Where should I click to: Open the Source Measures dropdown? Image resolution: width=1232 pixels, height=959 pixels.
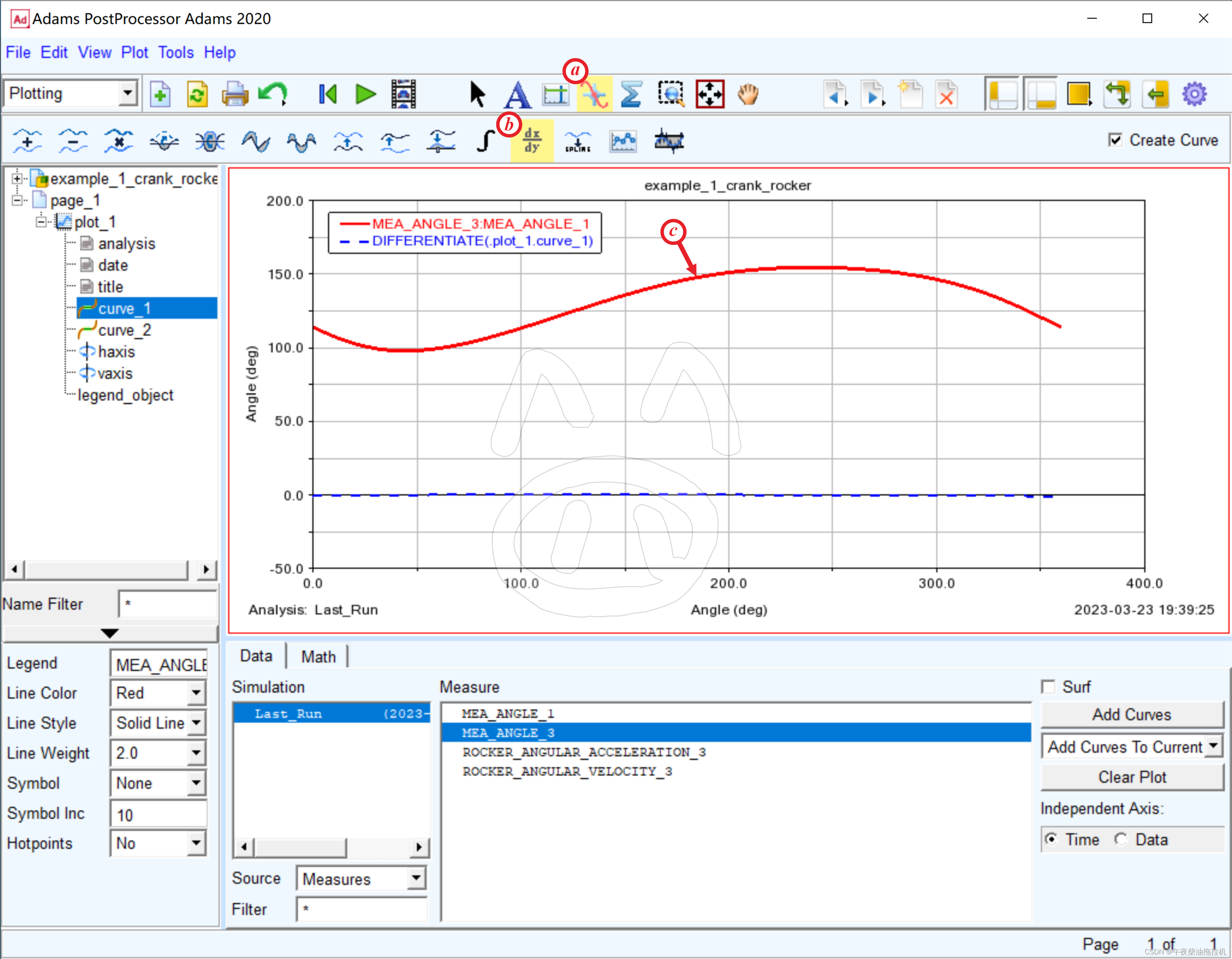(416, 878)
